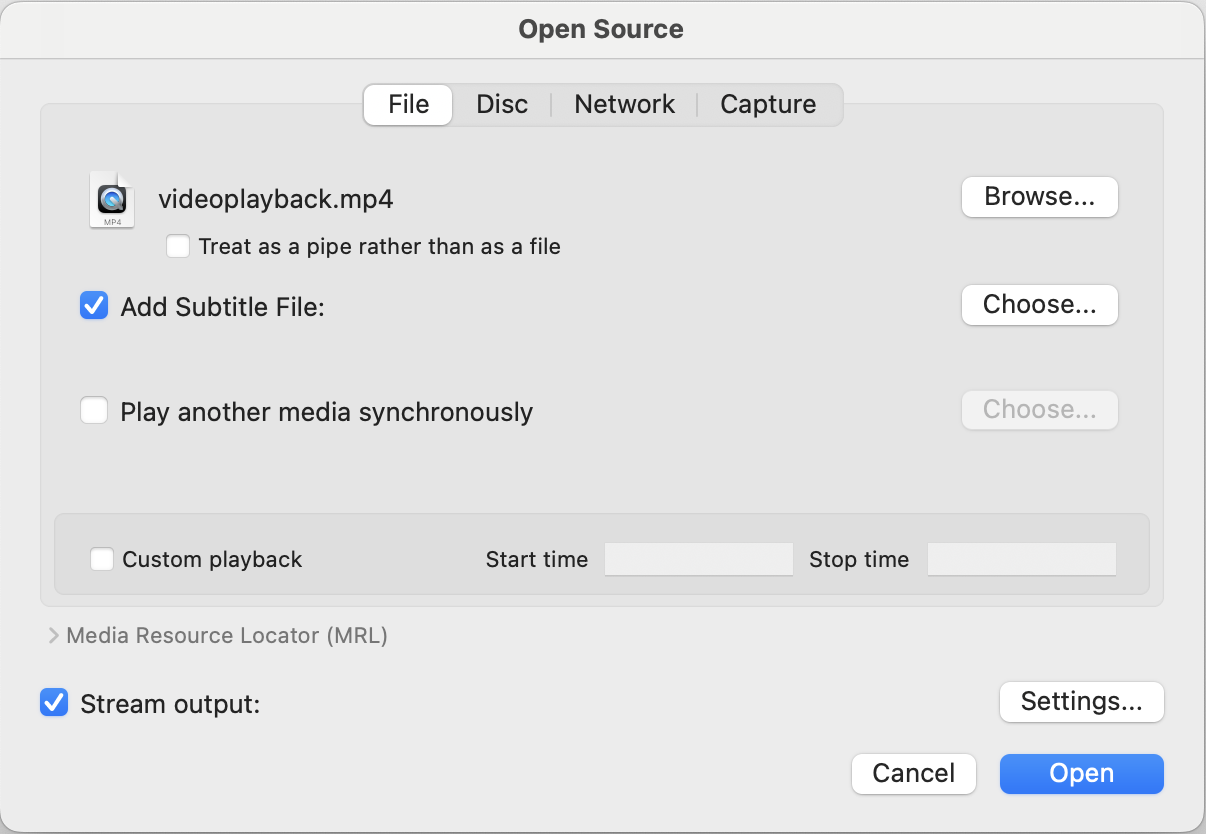Select the File tab
The image size is (1206, 834).
click(x=407, y=104)
